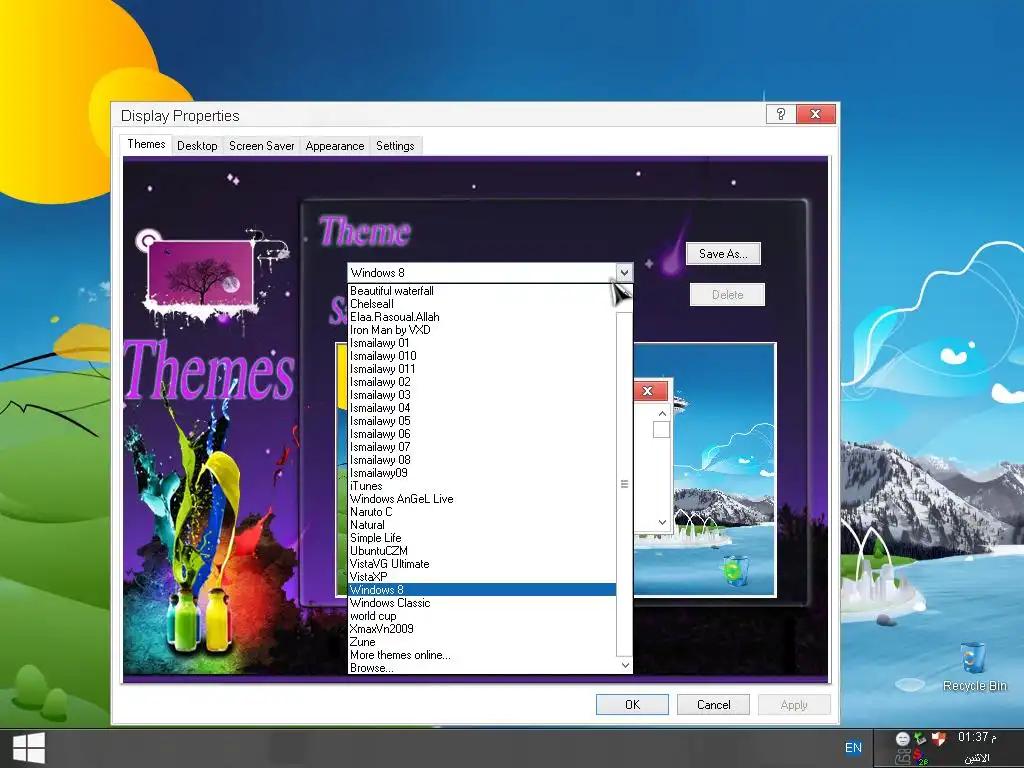Choose the Ismailawy 011 theme
This screenshot has height=768, width=1024.
483,369
